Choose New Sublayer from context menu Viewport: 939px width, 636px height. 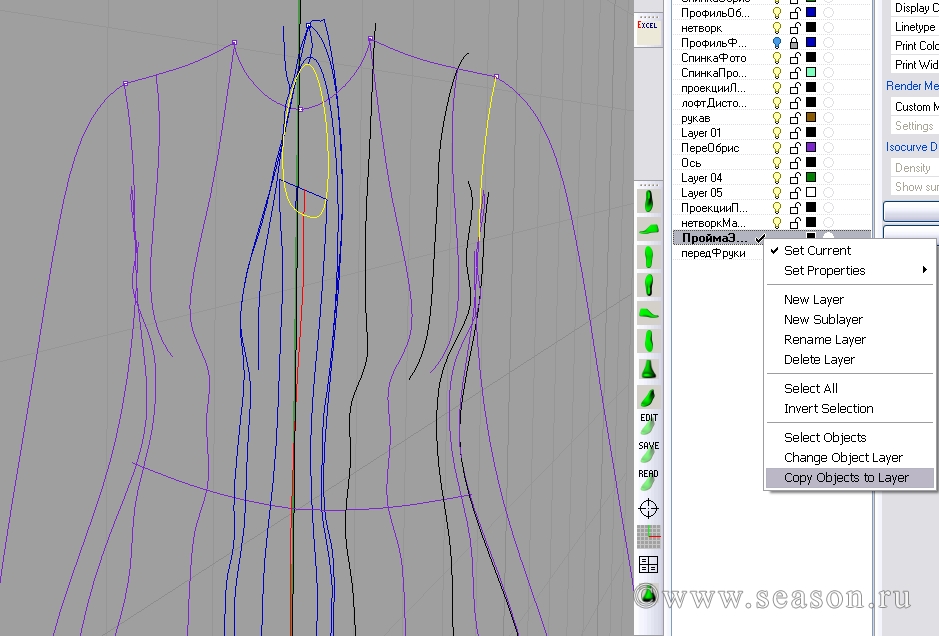pos(823,320)
